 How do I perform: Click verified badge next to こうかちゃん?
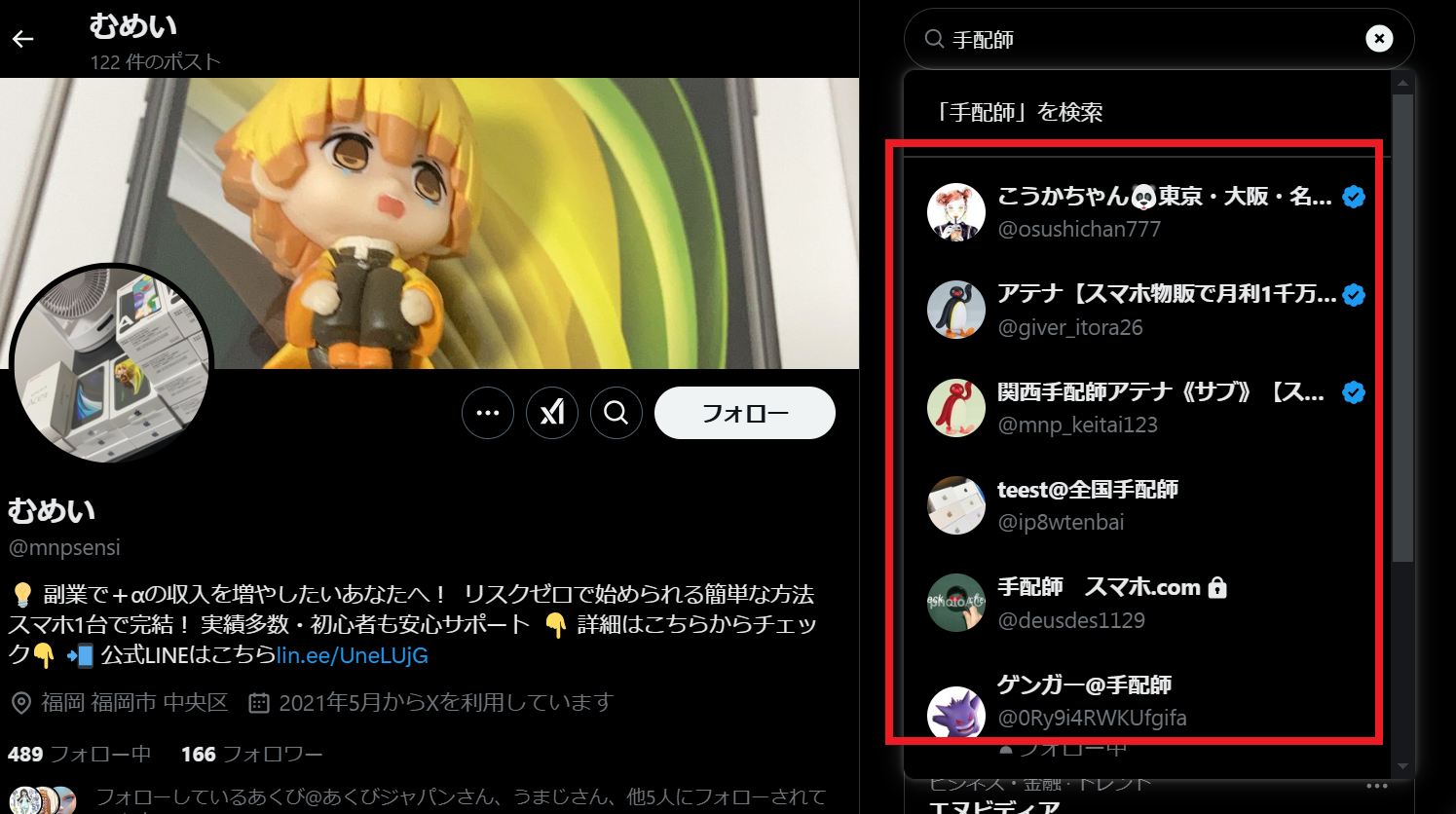click(1353, 197)
